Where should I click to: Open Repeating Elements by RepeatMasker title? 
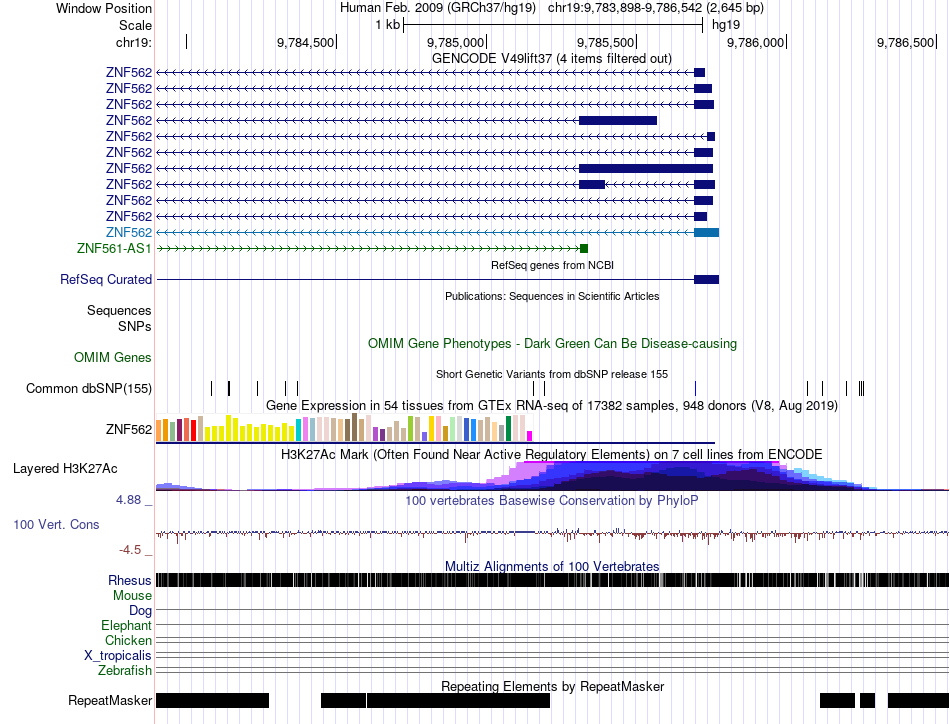click(552, 686)
